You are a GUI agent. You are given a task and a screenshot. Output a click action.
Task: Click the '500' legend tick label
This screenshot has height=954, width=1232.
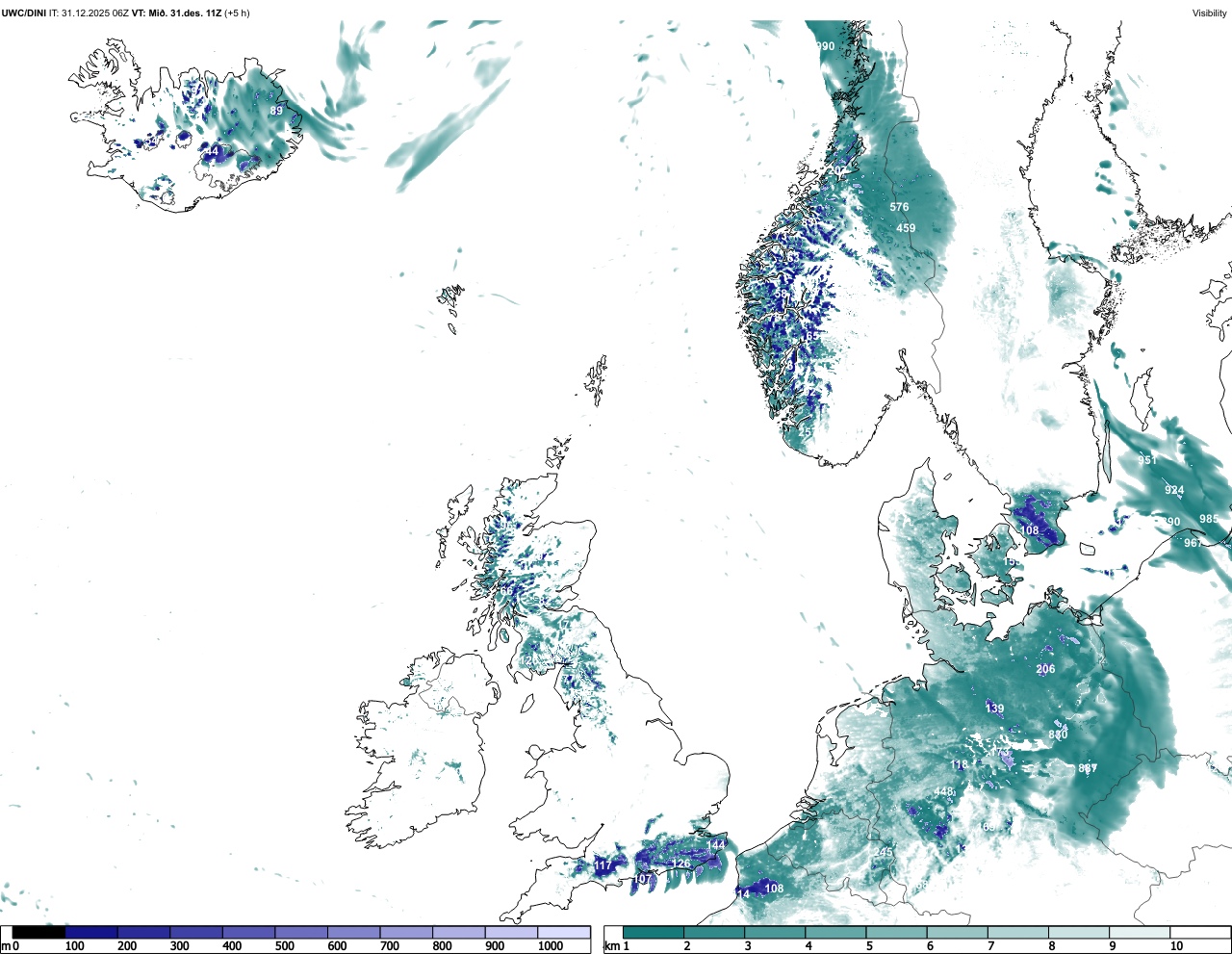pos(284,946)
